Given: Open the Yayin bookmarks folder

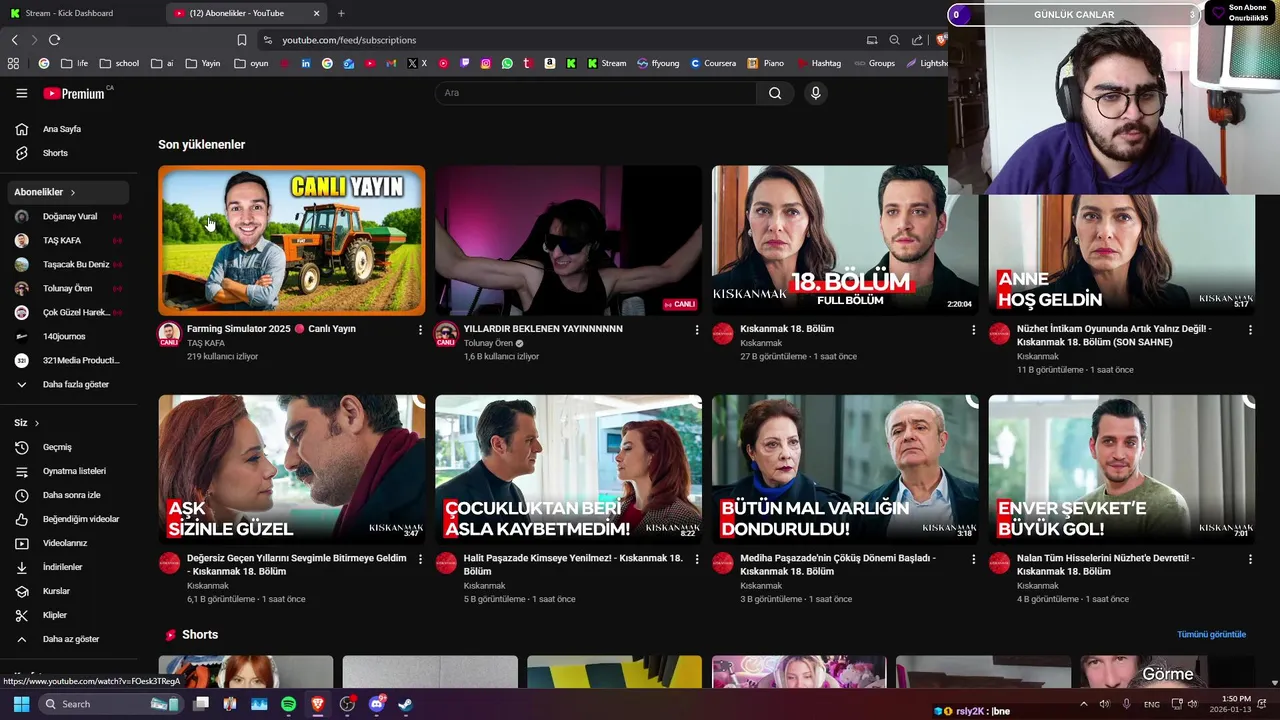Looking at the screenshot, I should (203, 63).
